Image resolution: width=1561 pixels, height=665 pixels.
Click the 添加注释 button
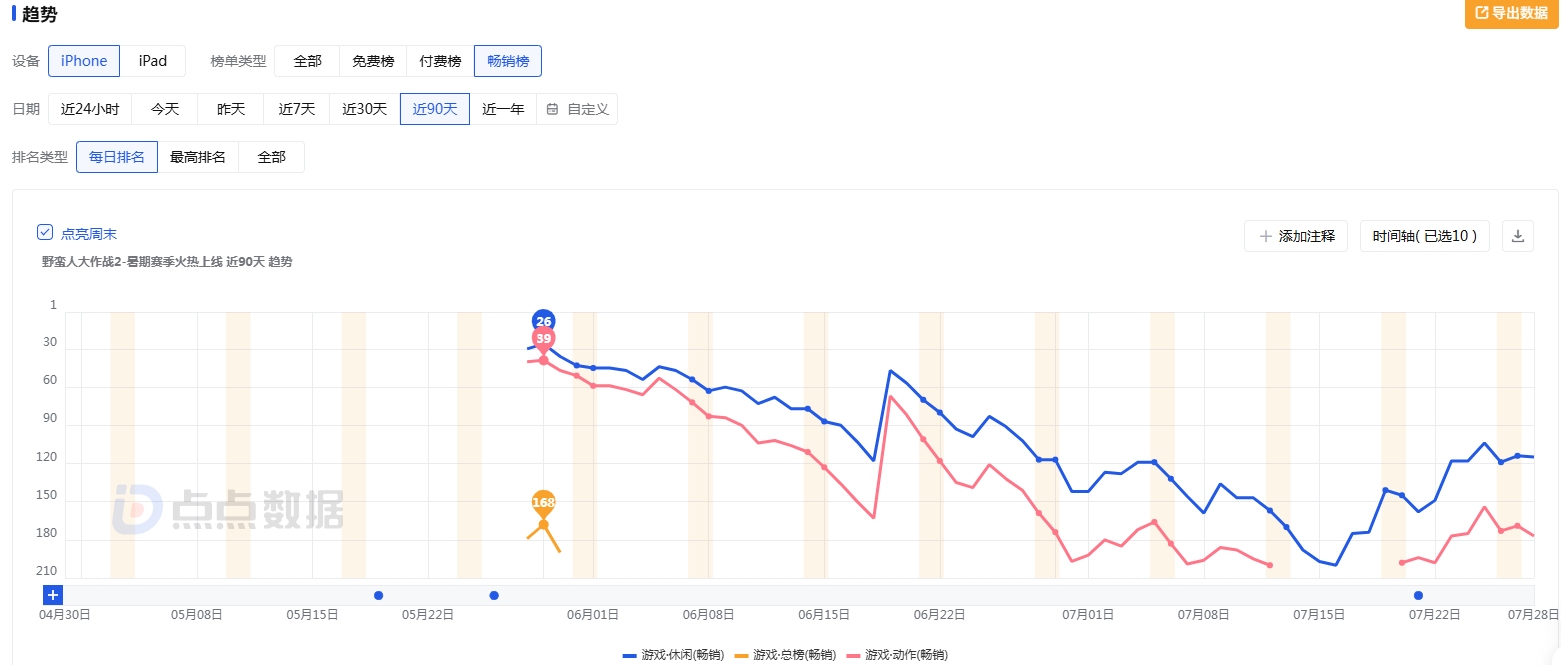(x=1296, y=236)
